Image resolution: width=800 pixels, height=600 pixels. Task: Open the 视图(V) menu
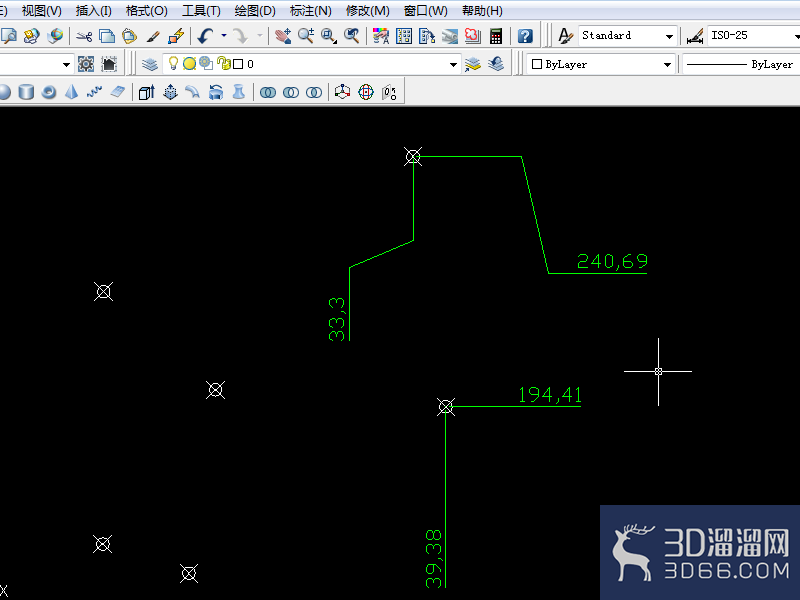(41, 10)
